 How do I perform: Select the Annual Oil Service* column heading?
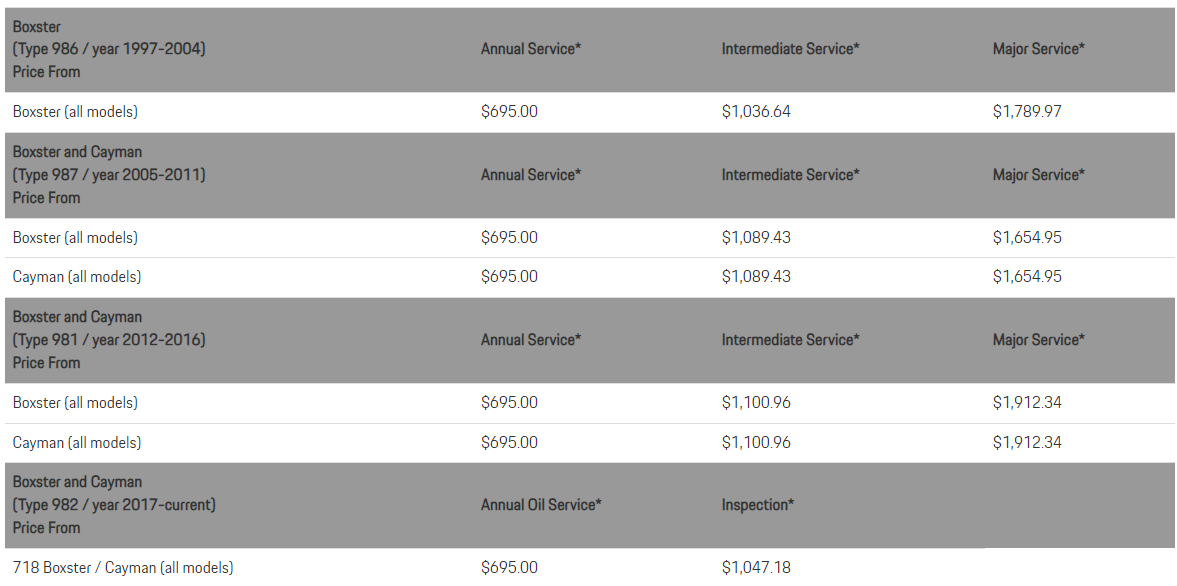(541, 505)
